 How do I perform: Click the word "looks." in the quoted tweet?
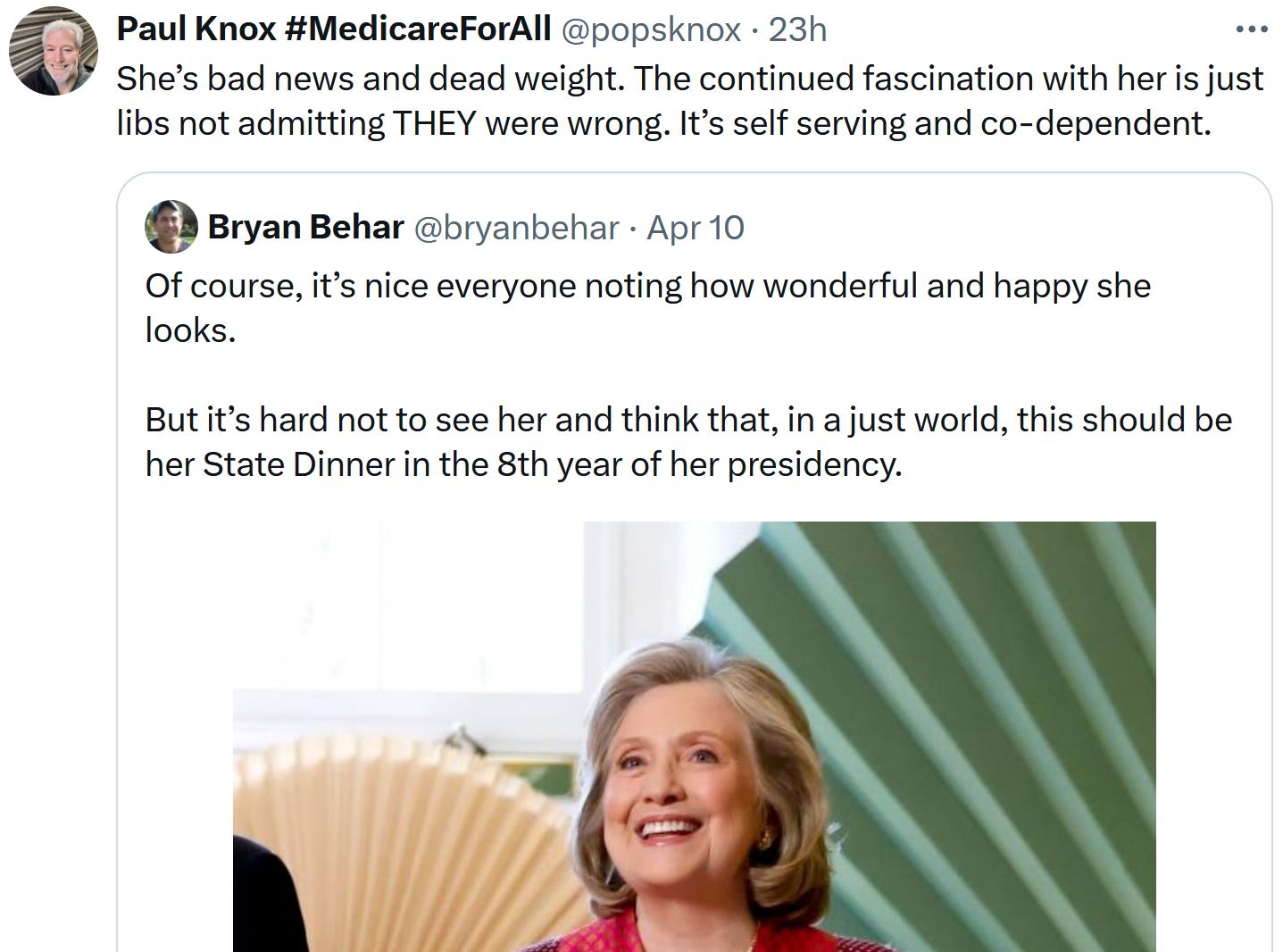point(190,330)
